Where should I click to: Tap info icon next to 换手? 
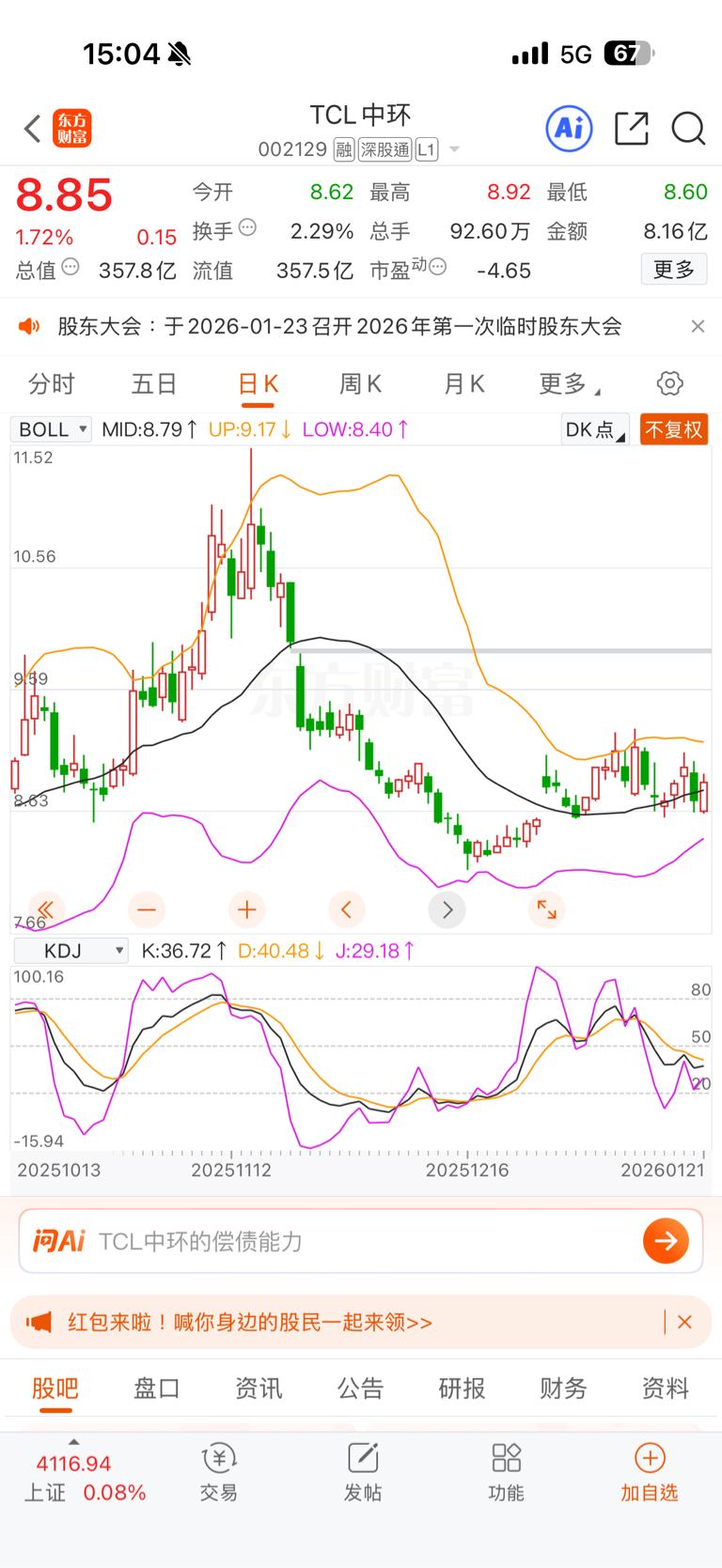click(247, 227)
